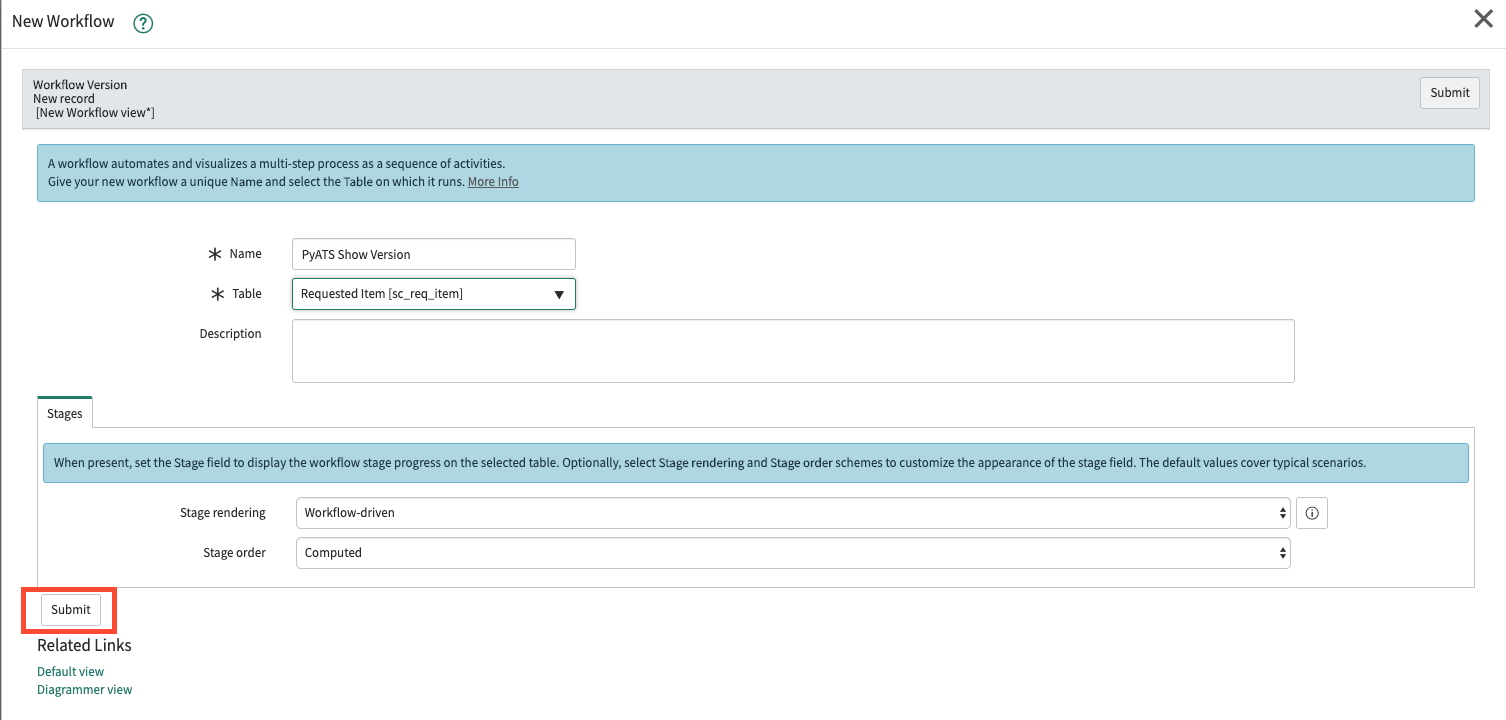
Task: Click the info icon next to Stage rendering
Action: (1312, 513)
